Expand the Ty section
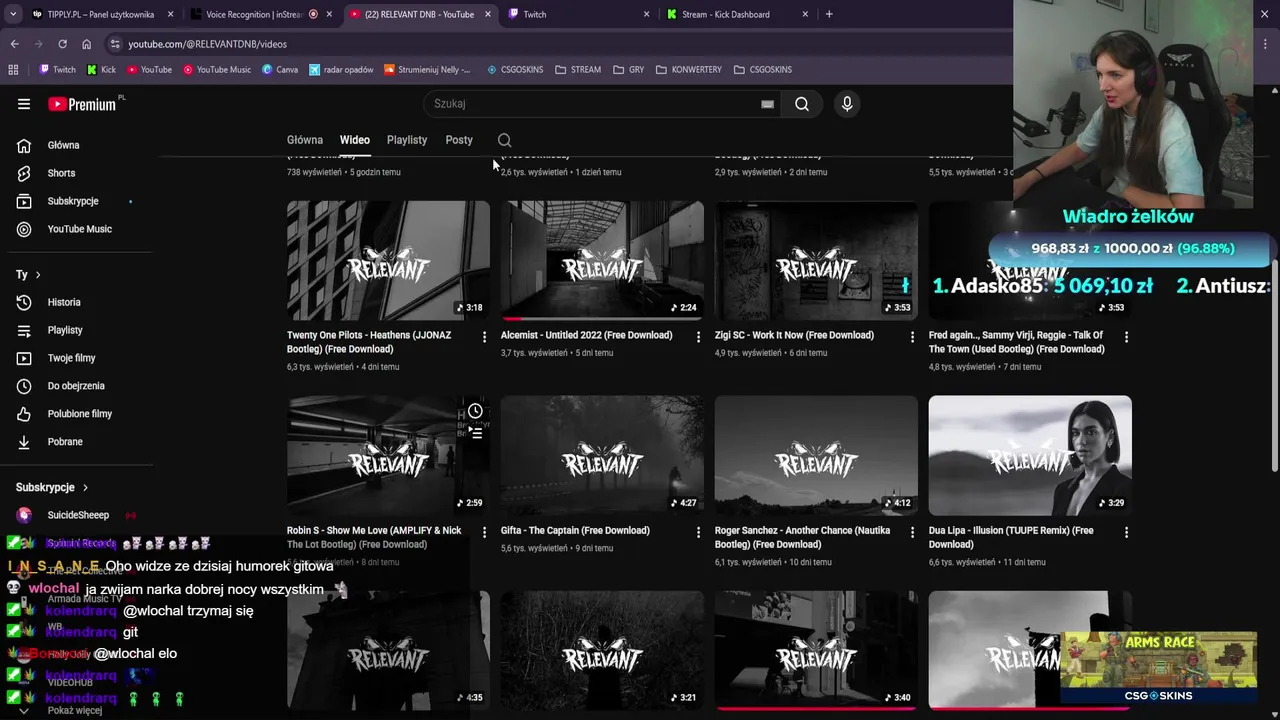 [28, 274]
